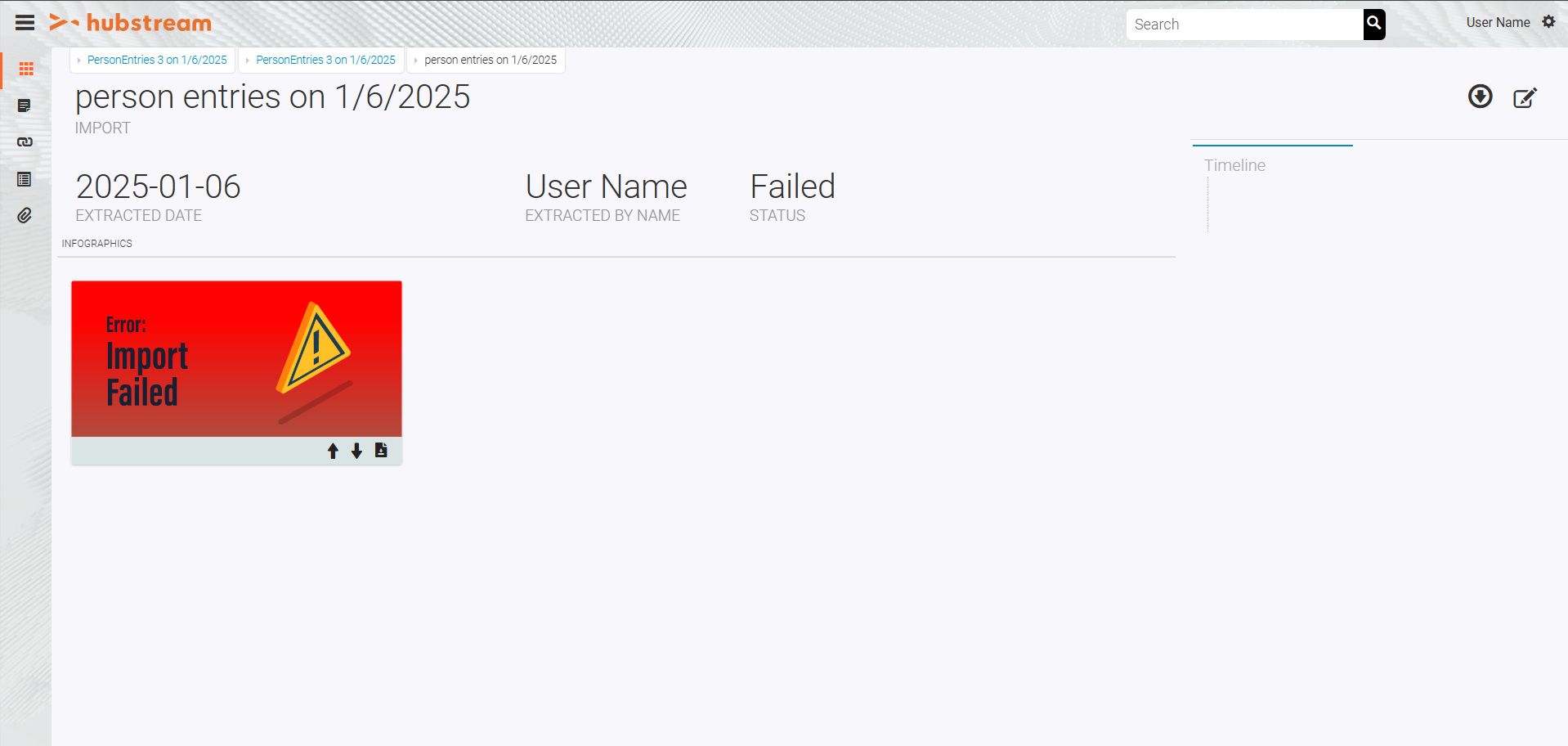Screen dimensions: 1568x746
Task: Click the hubstream logo
Action: click(131, 23)
